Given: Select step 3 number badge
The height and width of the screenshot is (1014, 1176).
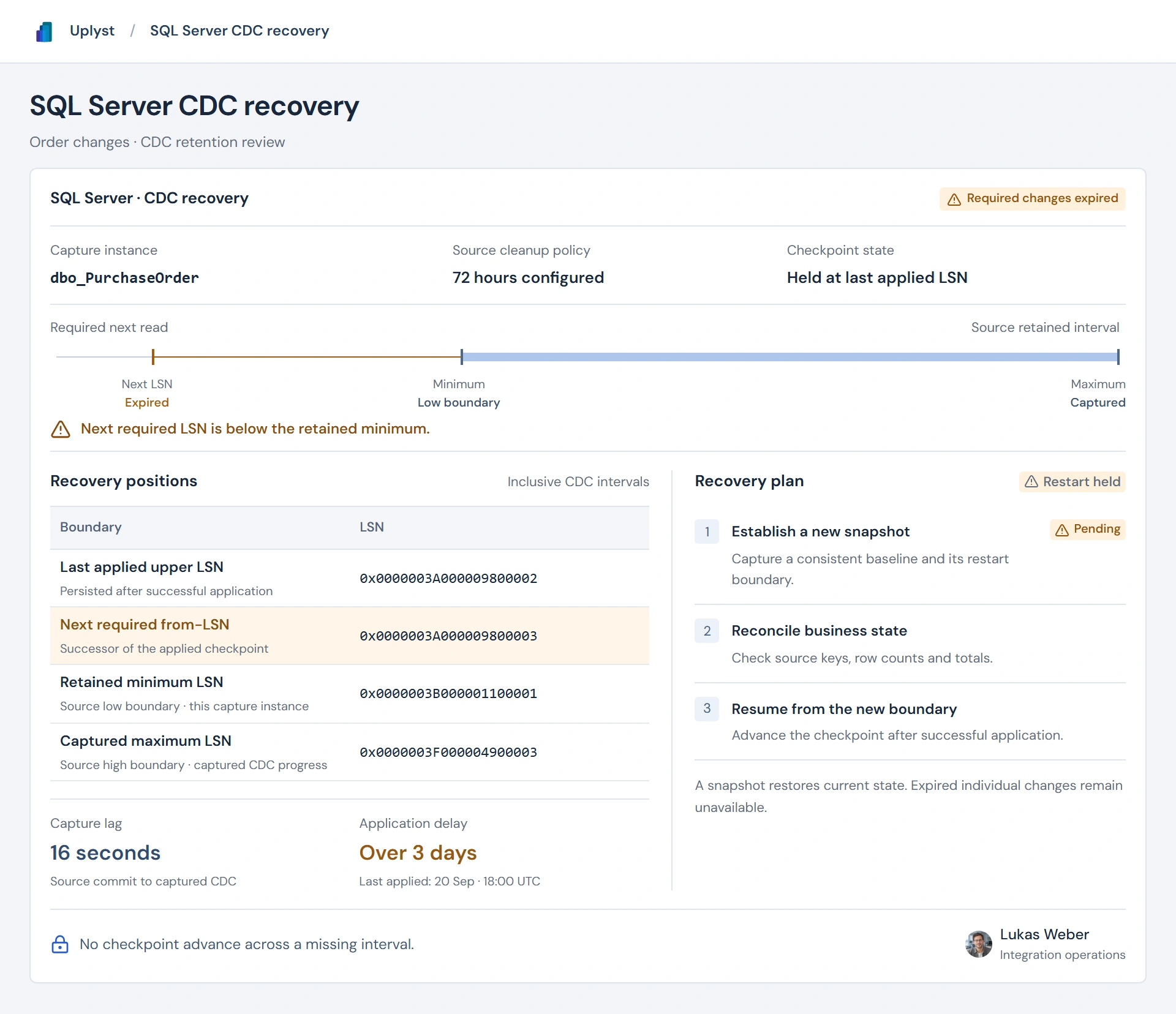Looking at the screenshot, I should (707, 708).
